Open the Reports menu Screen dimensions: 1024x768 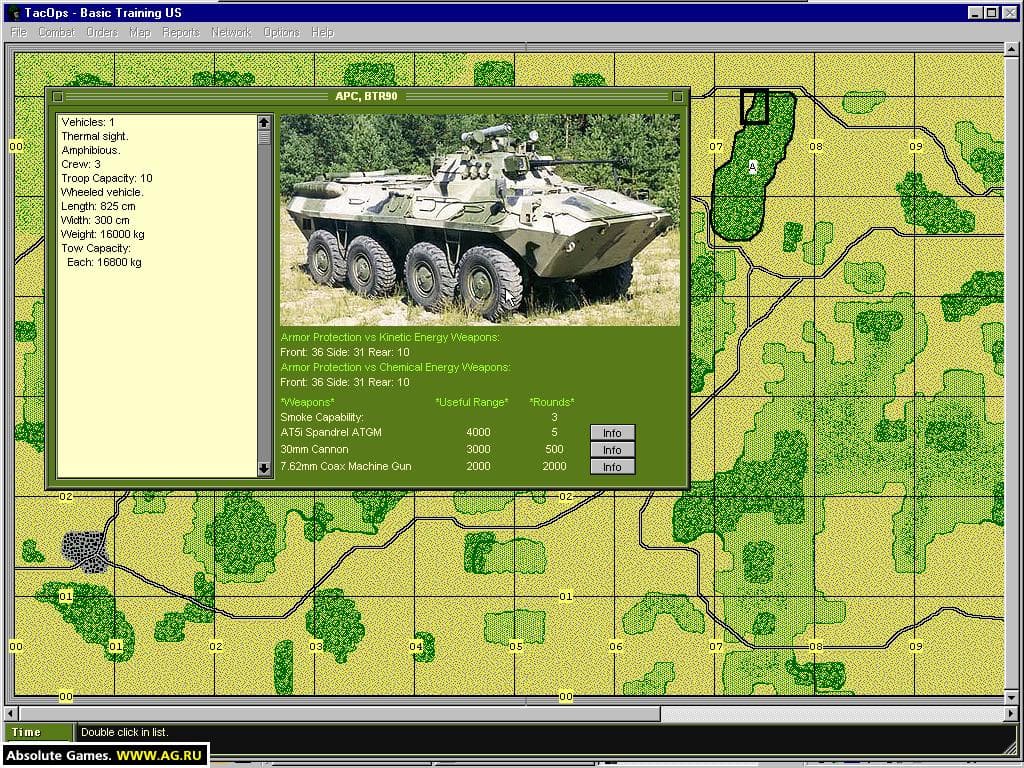pos(181,32)
